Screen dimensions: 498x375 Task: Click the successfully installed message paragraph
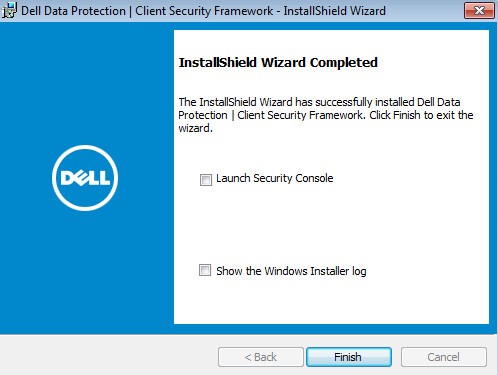326,115
